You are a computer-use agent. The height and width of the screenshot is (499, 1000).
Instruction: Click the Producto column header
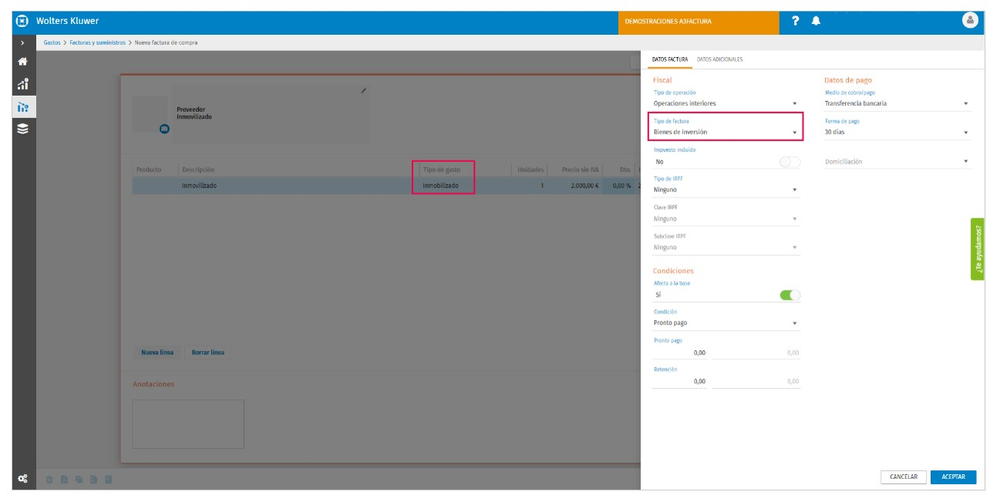[x=149, y=170]
